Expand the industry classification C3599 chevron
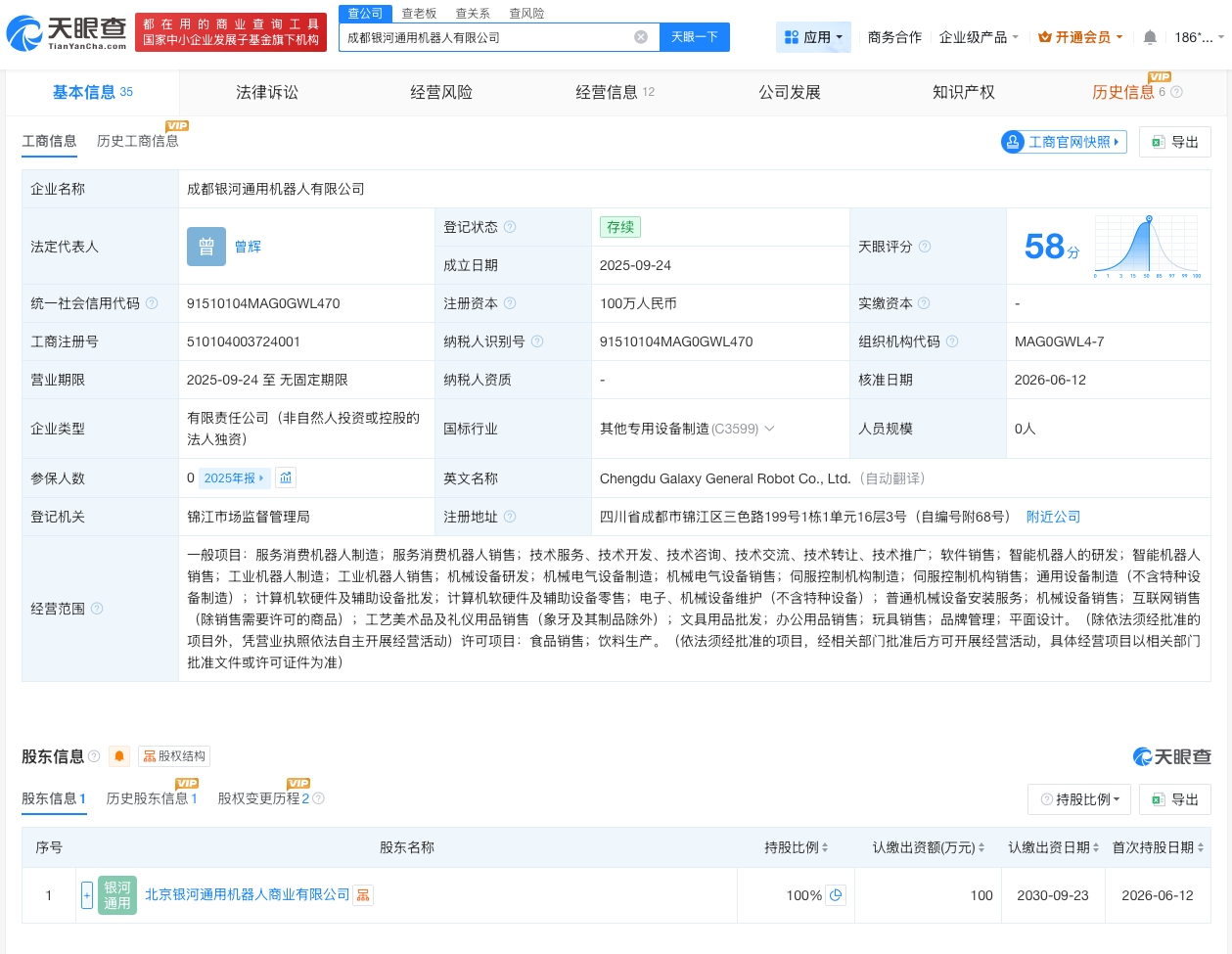 pos(769,429)
